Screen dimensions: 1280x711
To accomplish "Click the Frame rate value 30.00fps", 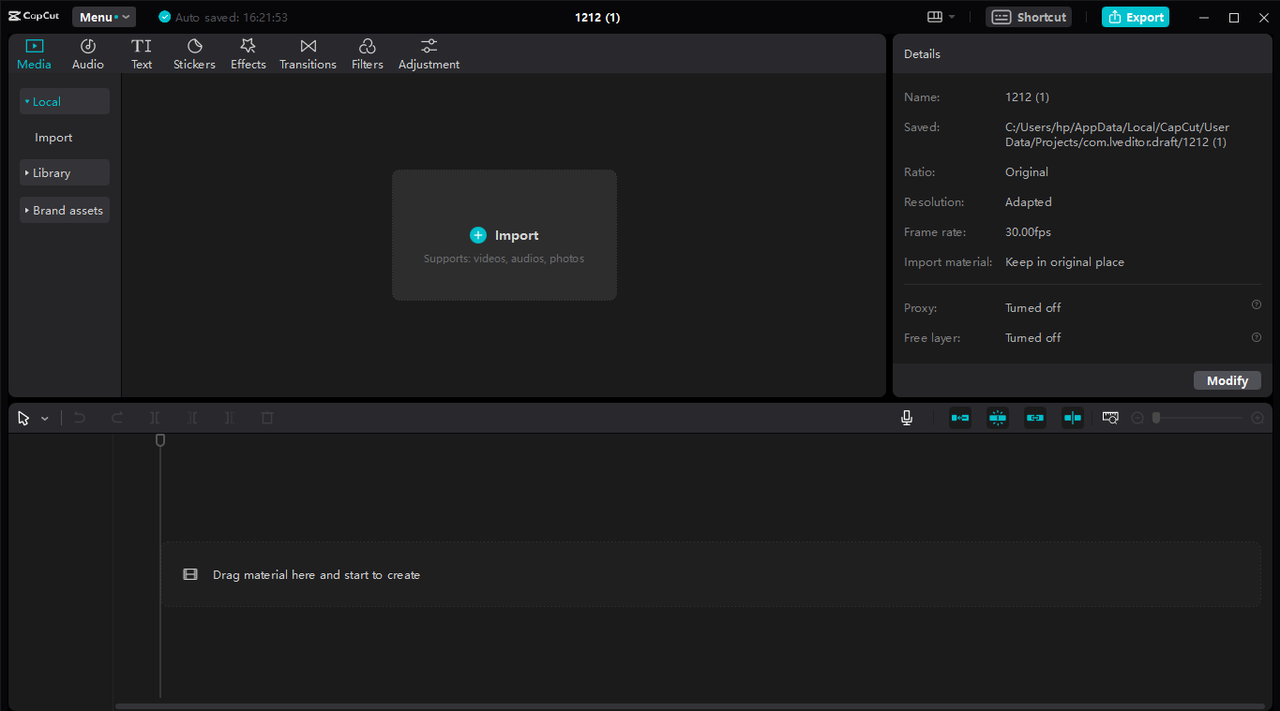I will tap(1028, 232).
